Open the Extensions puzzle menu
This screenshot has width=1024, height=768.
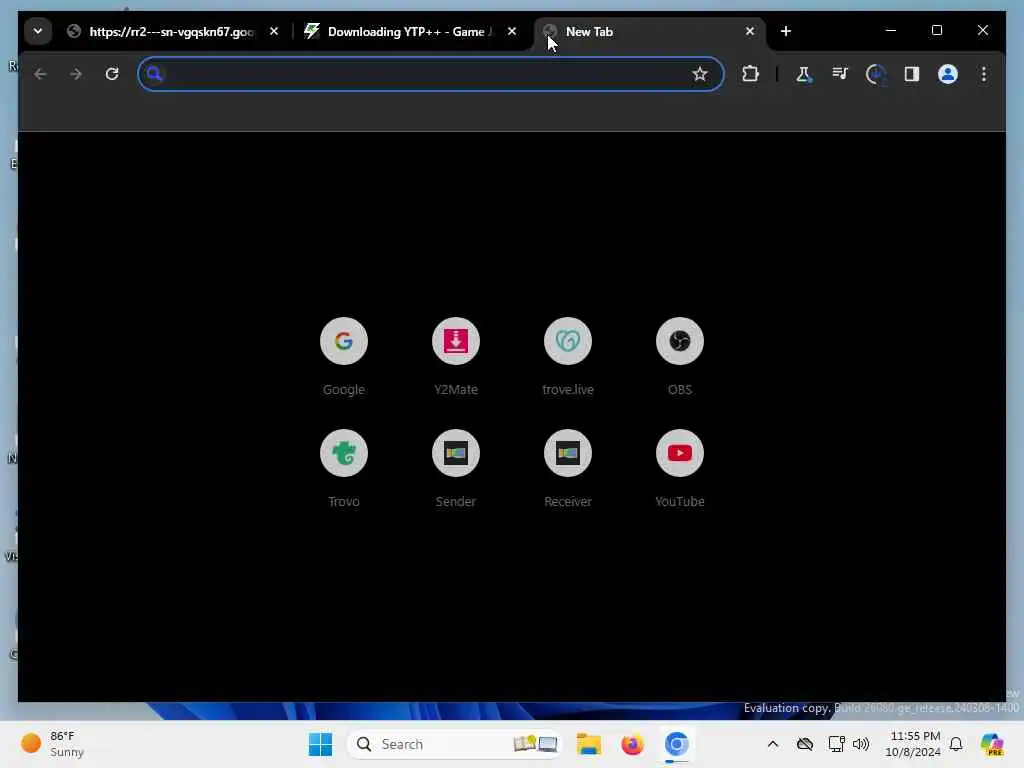[x=750, y=74]
